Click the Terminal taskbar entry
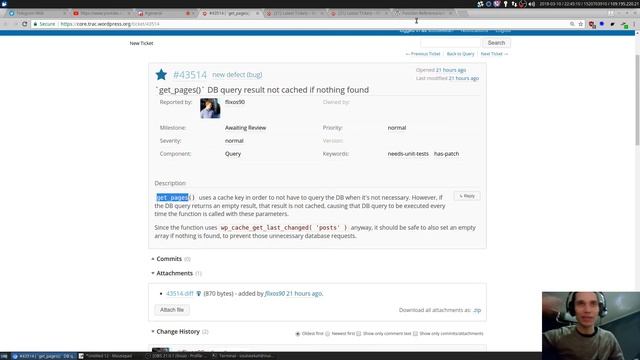The height and width of the screenshot is (360, 640). pos(244,356)
